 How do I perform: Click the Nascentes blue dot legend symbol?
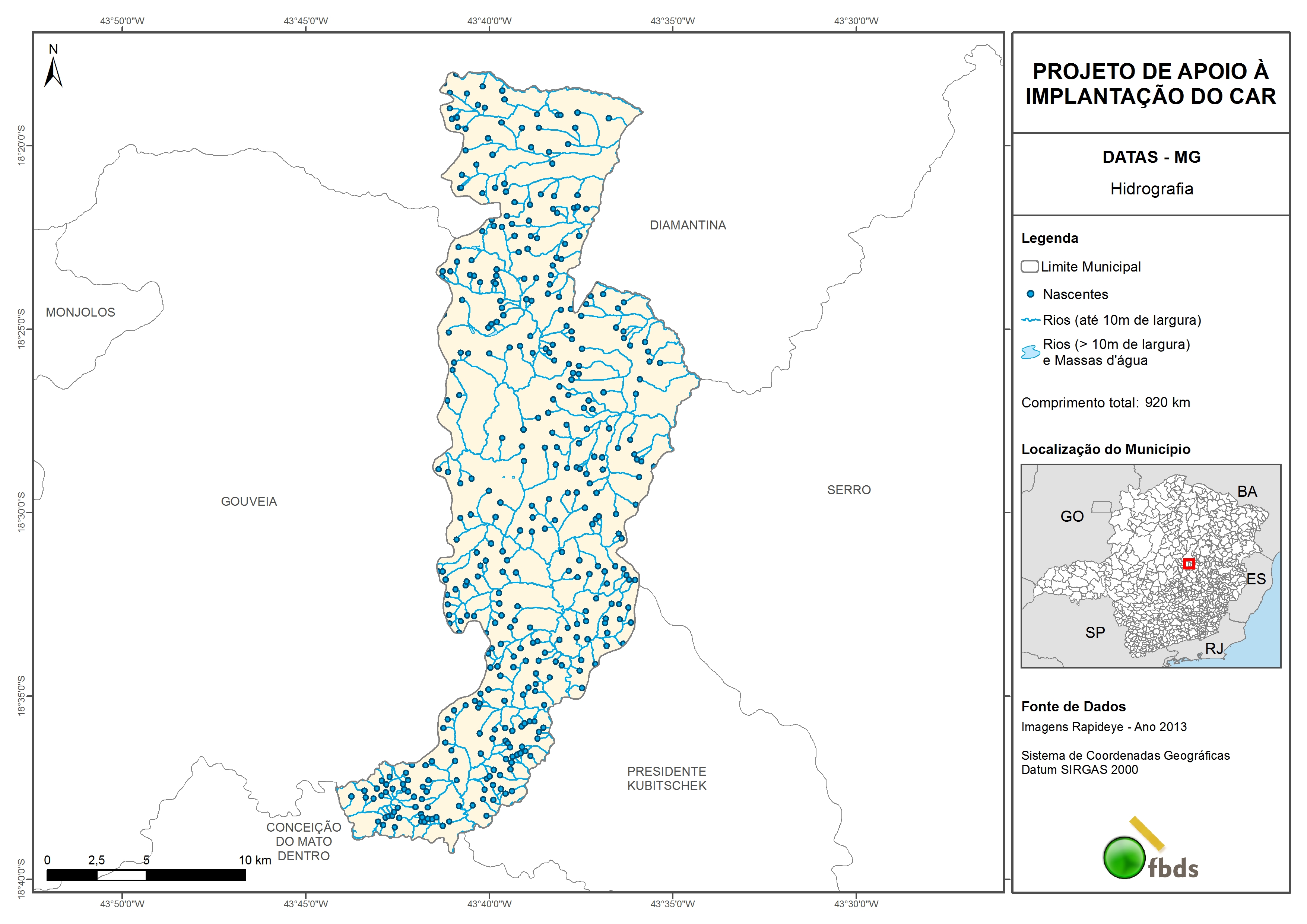point(1030,294)
